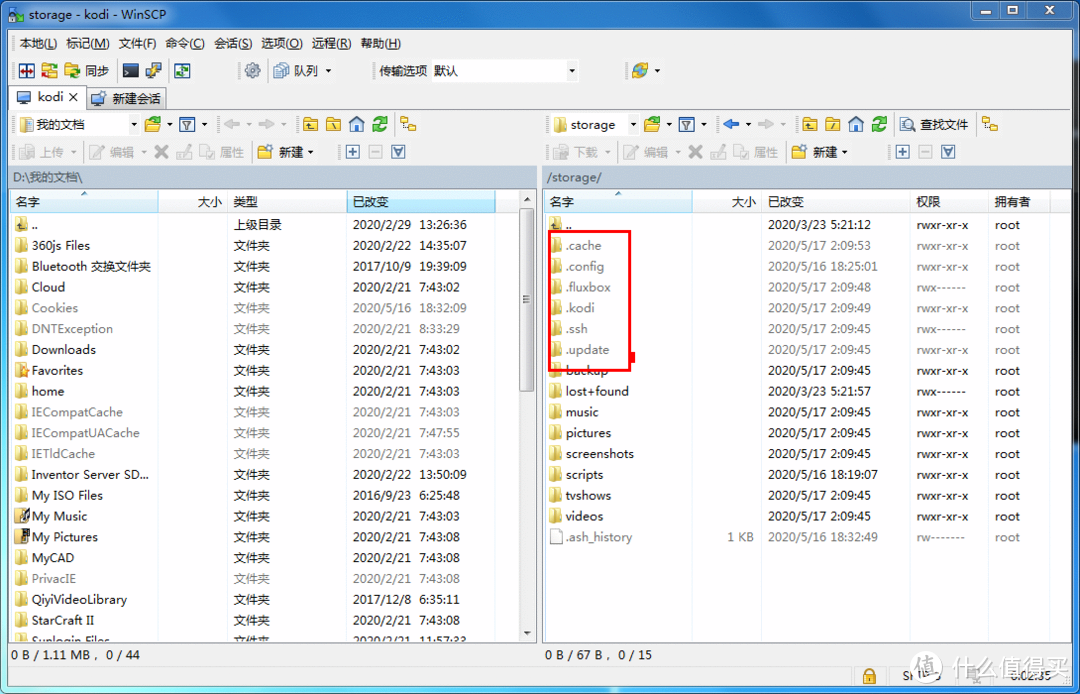Viewport: 1080px width, 694px height.
Task: Click the /storage/ remote path bar
Action: tap(807, 177)
